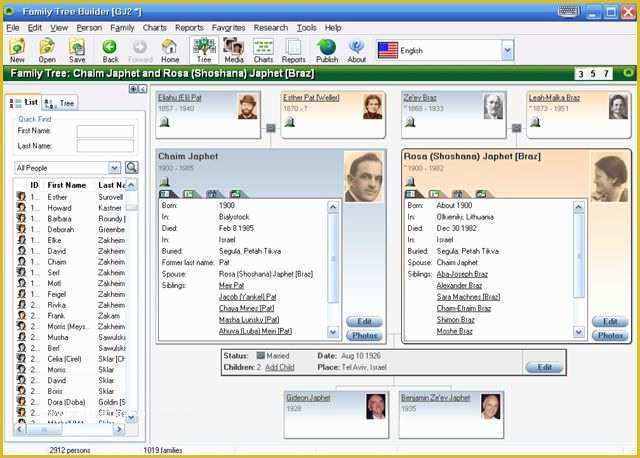Open Gideon Japhet child card
Screen dimensions: 640x458
pyautogui.click(x=336, y=414)
